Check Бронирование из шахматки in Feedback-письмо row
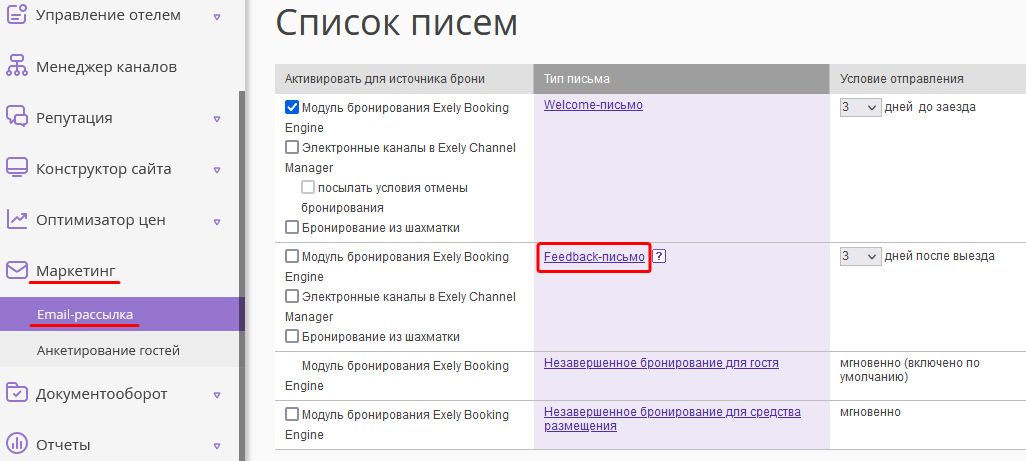Viewport: 1026px width, 461px height. pos(292,337)
